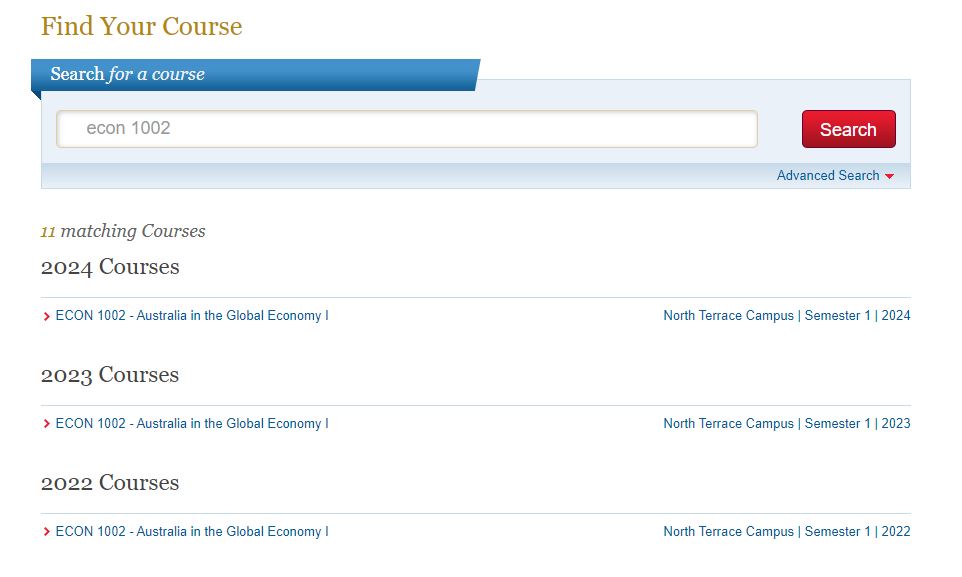Open advanced filtering via Advanced Search expander
The image size is (962, 577).
point(828,175)
